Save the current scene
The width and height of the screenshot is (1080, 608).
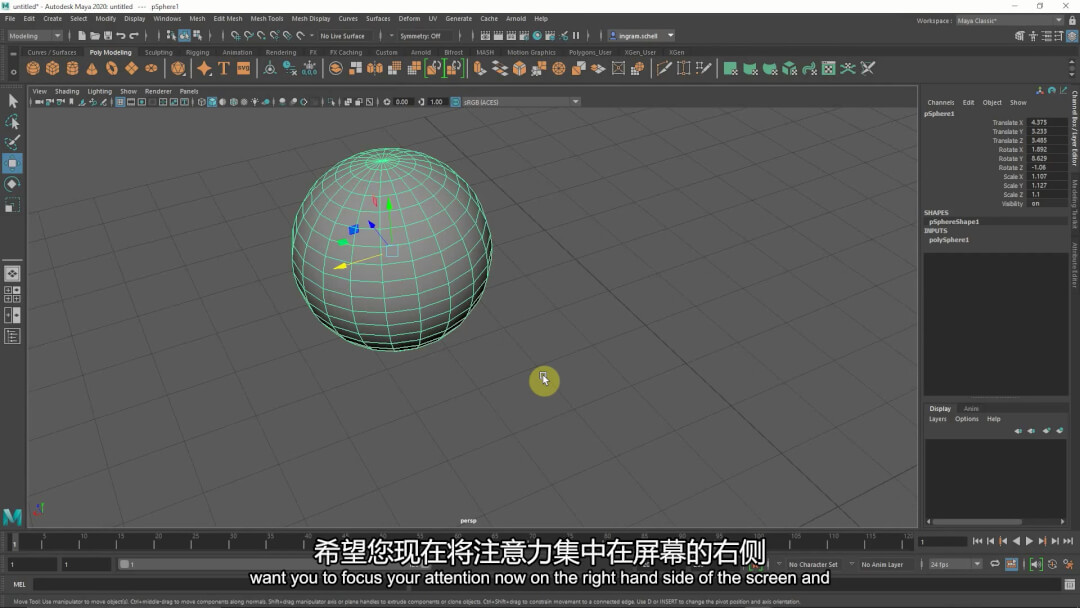[108, 36]
